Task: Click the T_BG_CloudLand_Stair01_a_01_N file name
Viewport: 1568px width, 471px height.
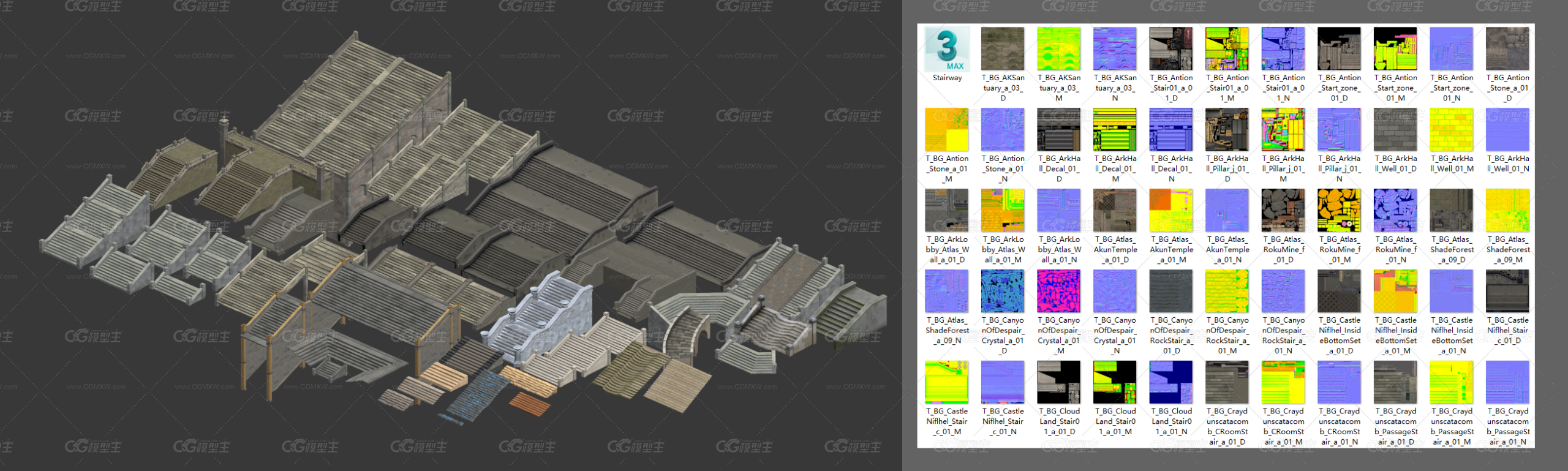Action: click(x=1171, y=421)
